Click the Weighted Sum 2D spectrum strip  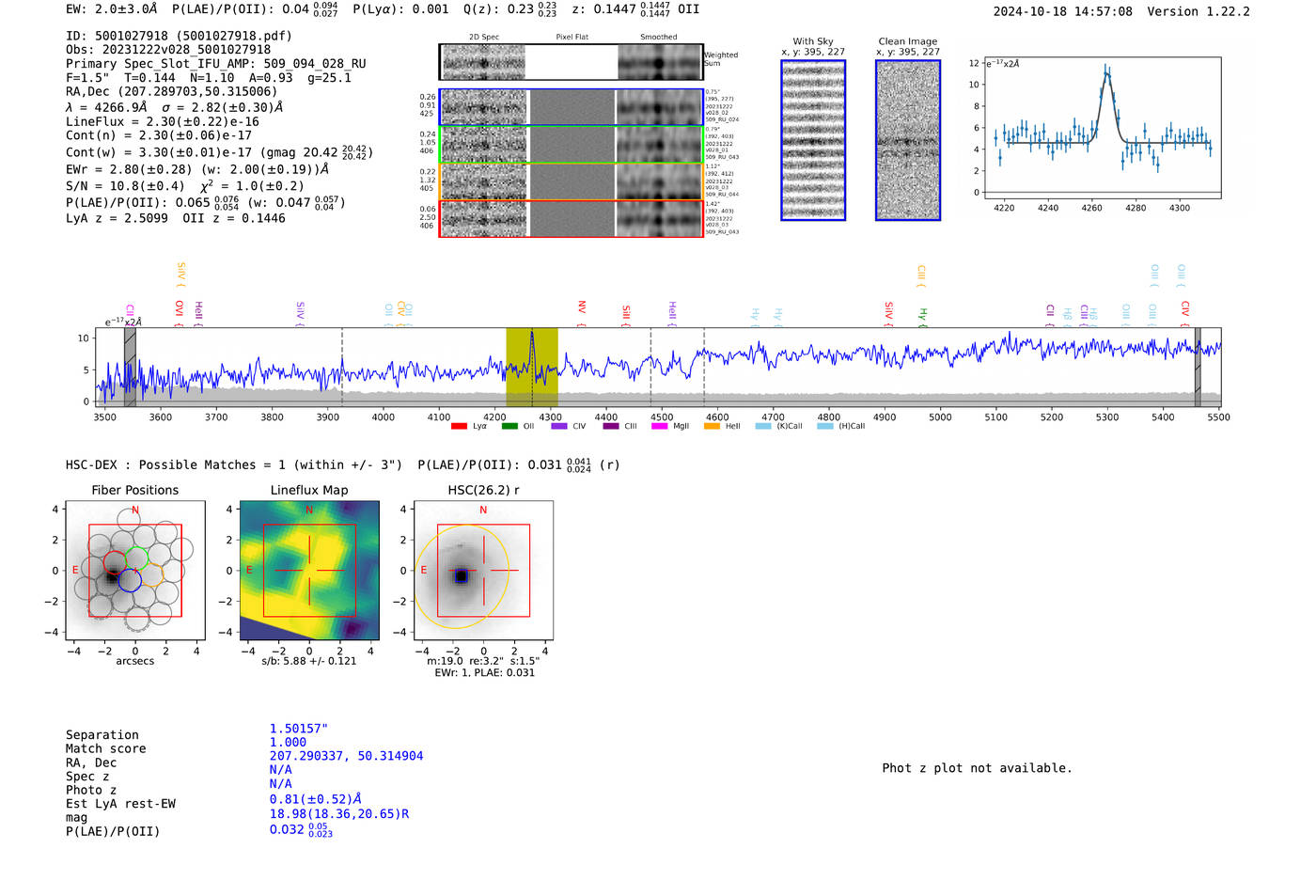pos(572,62)
